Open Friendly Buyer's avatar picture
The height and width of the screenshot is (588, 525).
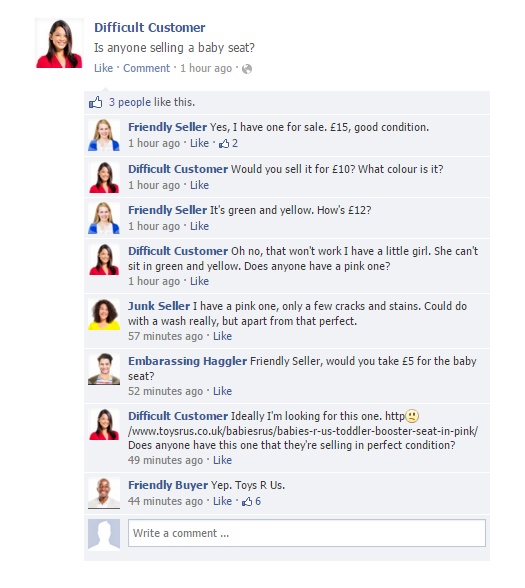point(104,493)
